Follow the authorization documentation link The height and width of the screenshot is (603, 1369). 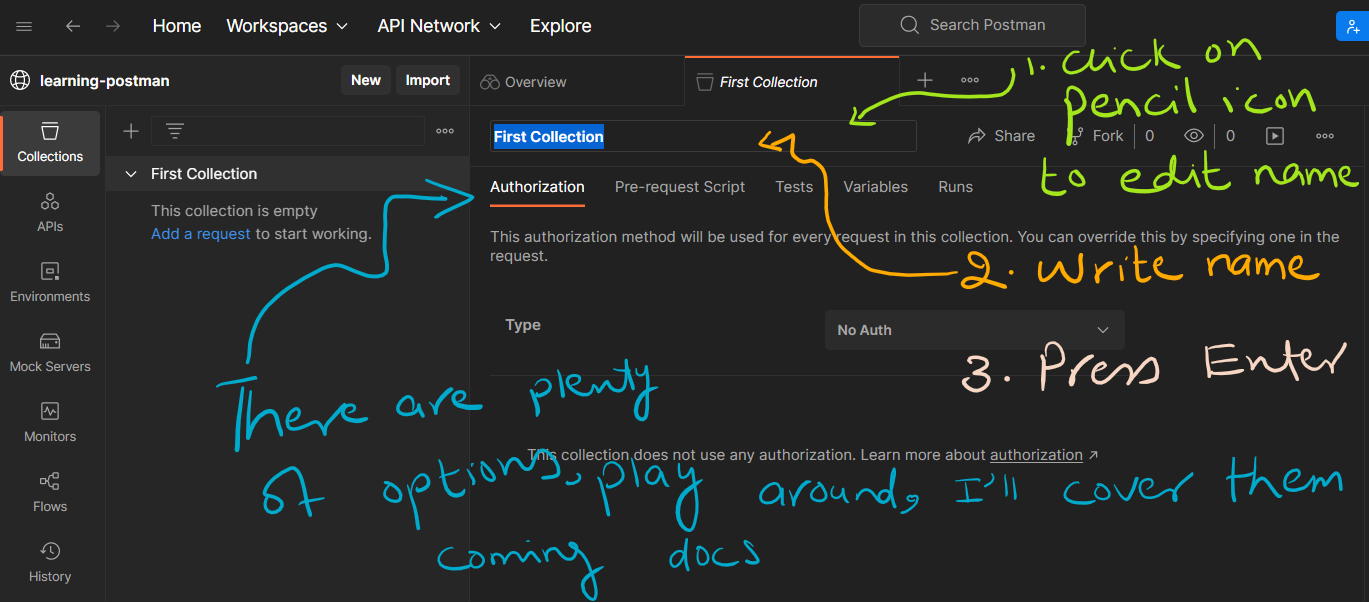1036,455
